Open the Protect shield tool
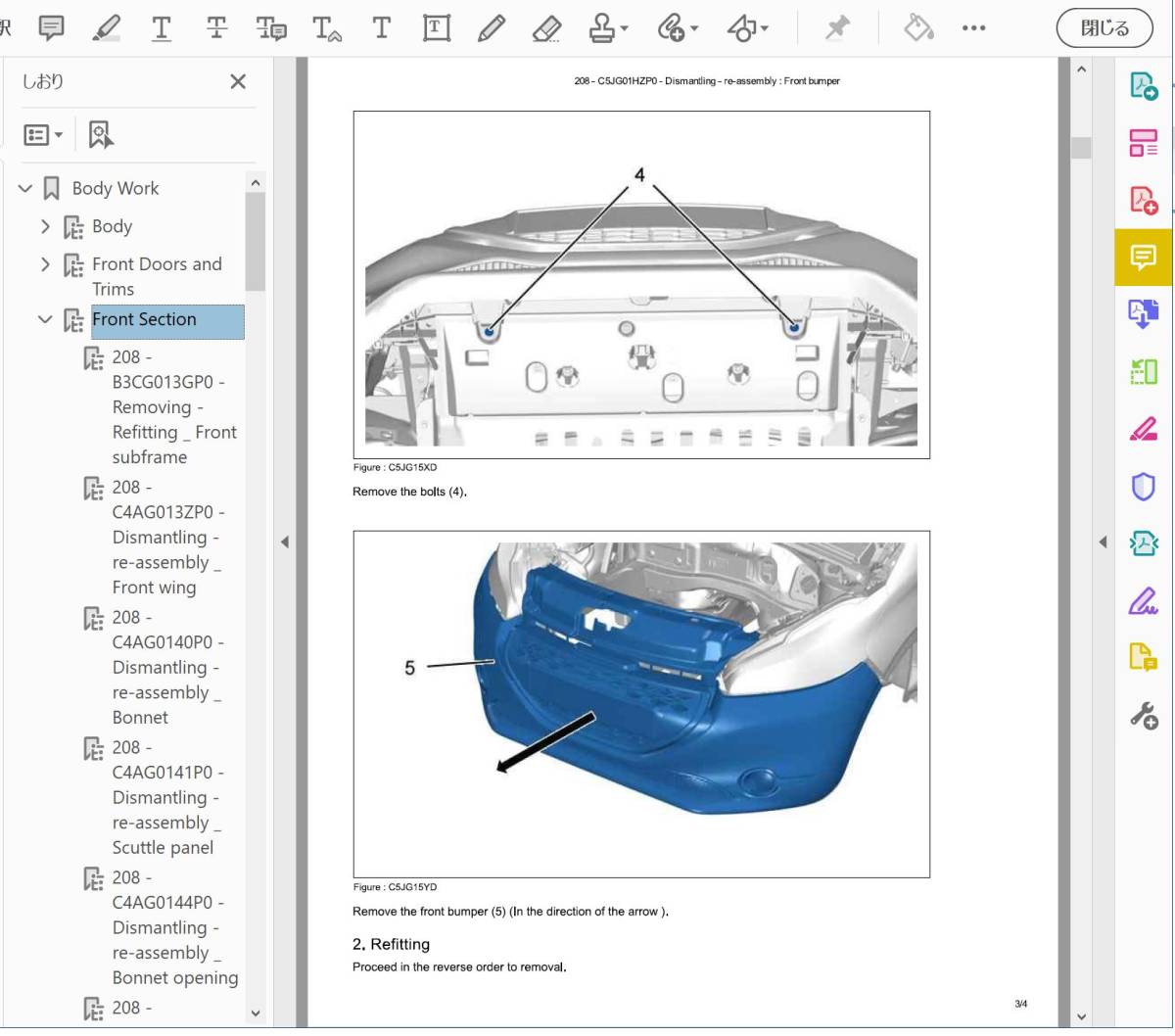1175x1036 pixels. click(1144, 486)
